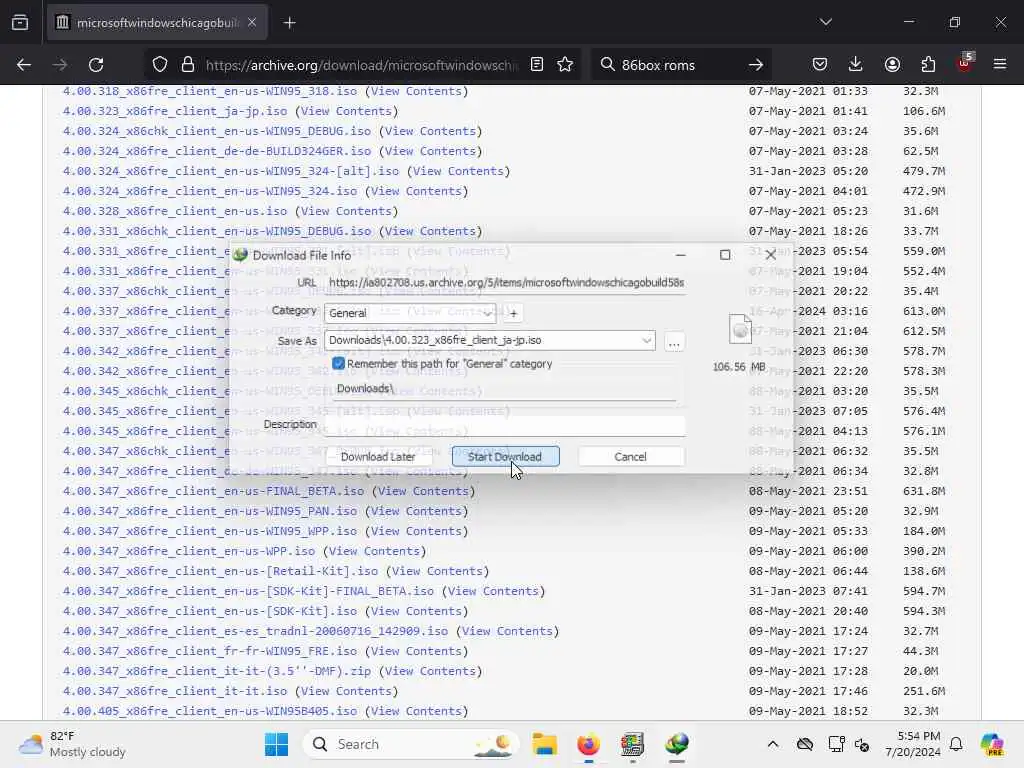Click the archive.org address bar URL
Screen dimensions: 1024x768
click(x=362, y=65)
